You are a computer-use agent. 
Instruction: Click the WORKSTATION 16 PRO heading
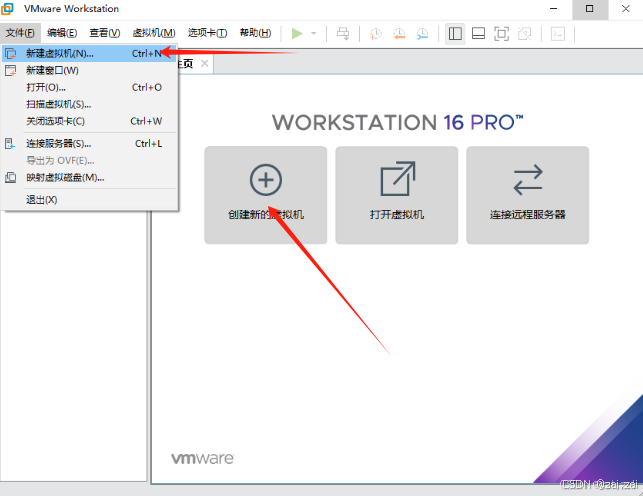tap(398, 123)
